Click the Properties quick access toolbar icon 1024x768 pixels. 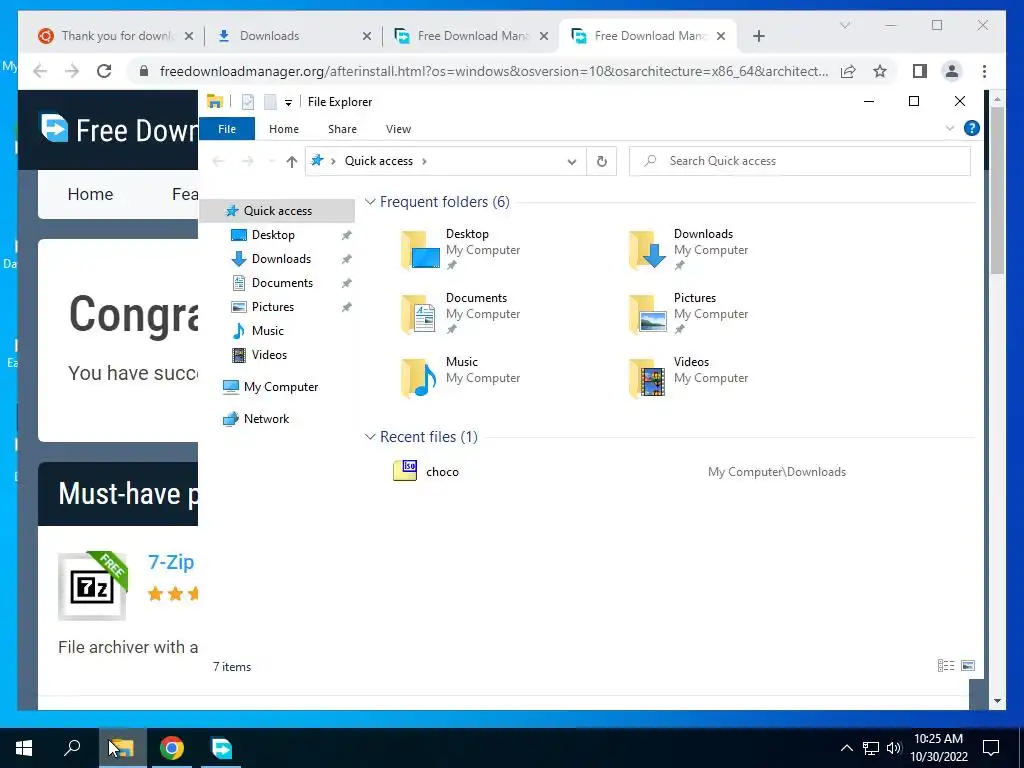coord(248,102)
